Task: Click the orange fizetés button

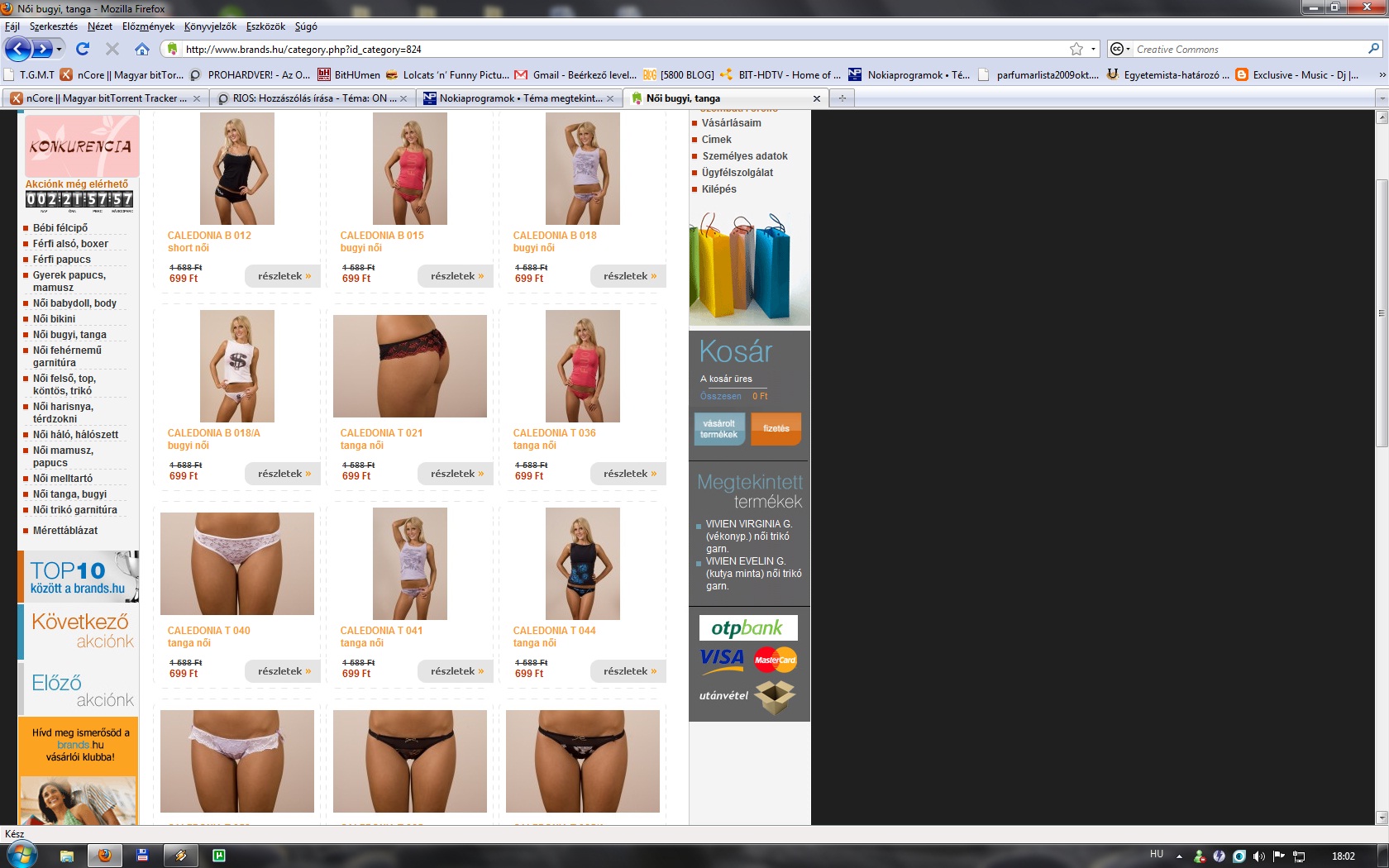Action: coord(776,429)
